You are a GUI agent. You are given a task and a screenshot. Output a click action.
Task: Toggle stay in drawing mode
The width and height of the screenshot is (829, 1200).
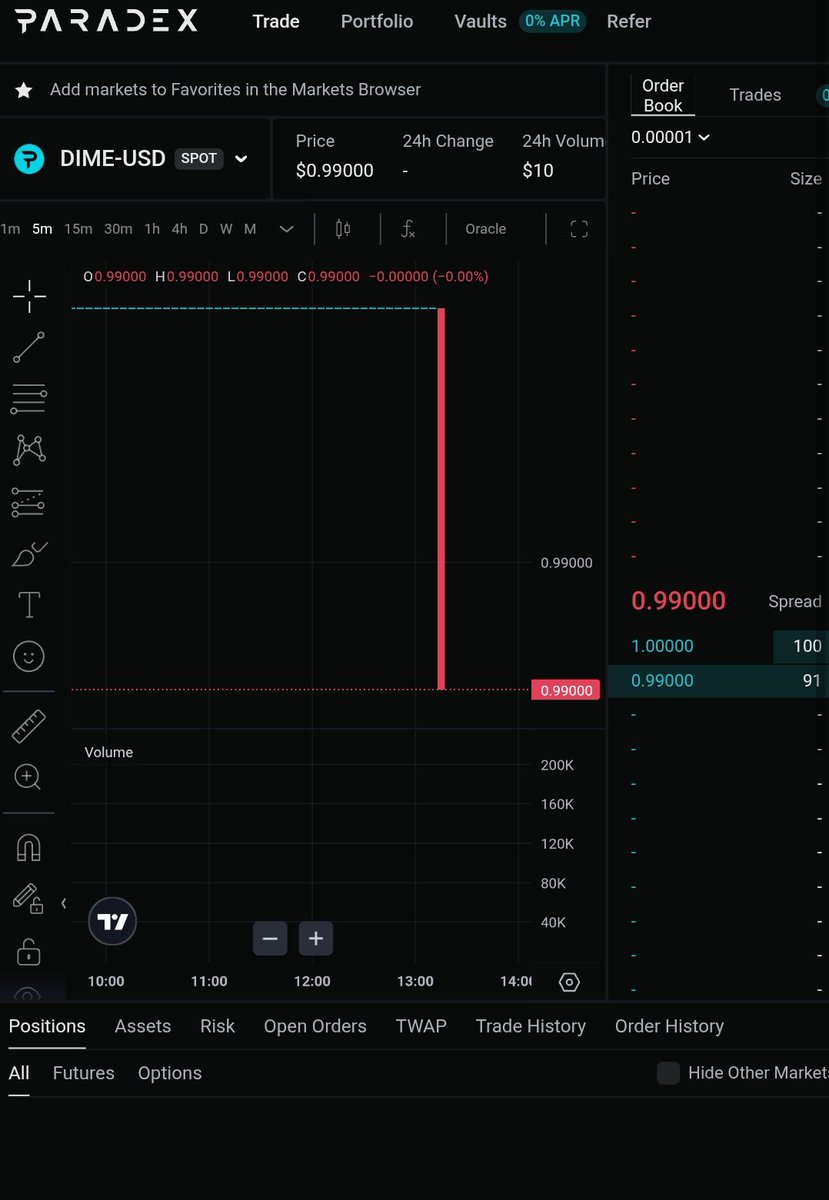pos(29,899)
